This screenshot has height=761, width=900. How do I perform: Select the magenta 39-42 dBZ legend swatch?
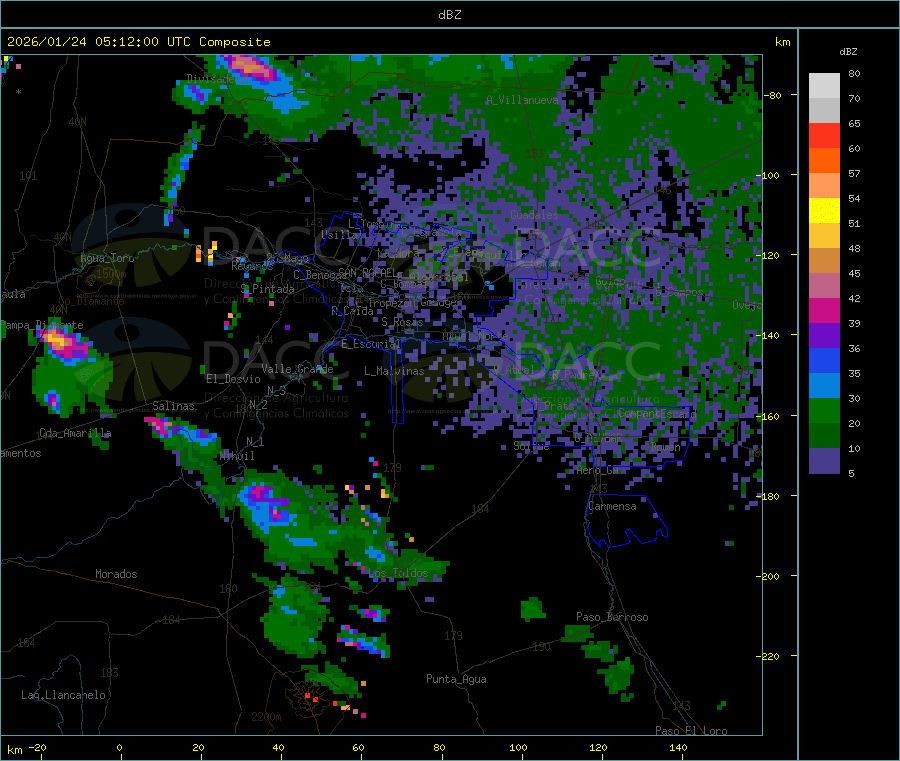(824, 310)
